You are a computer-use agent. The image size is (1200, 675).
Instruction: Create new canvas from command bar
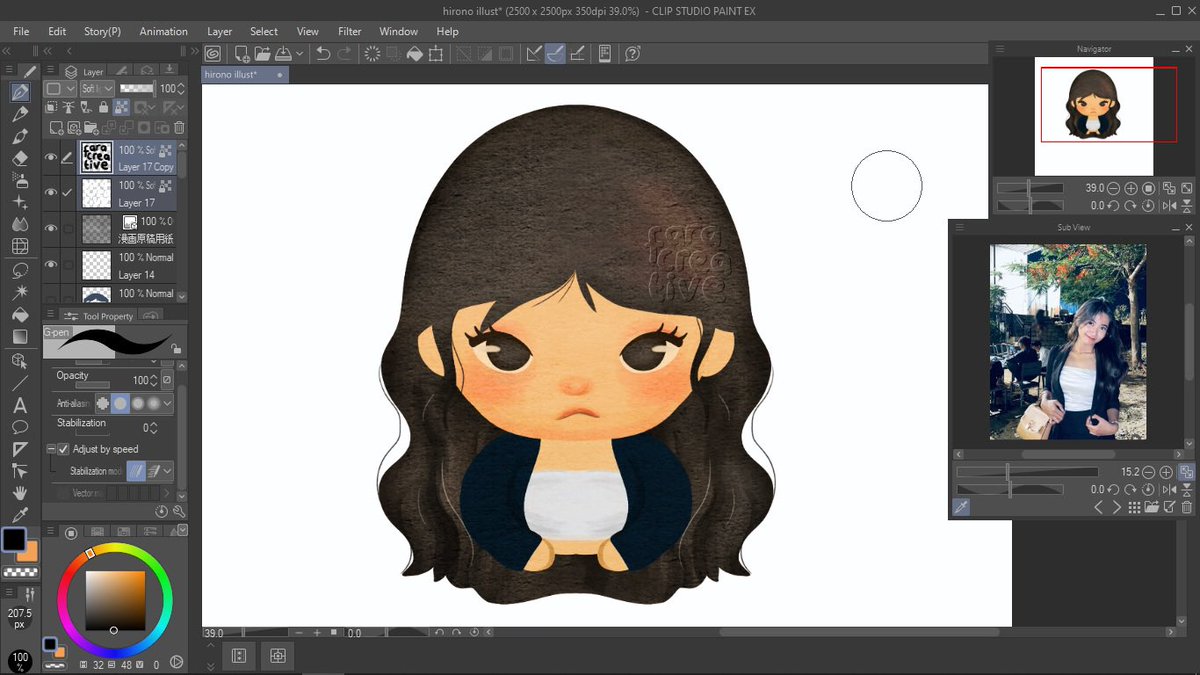point(241,54)
